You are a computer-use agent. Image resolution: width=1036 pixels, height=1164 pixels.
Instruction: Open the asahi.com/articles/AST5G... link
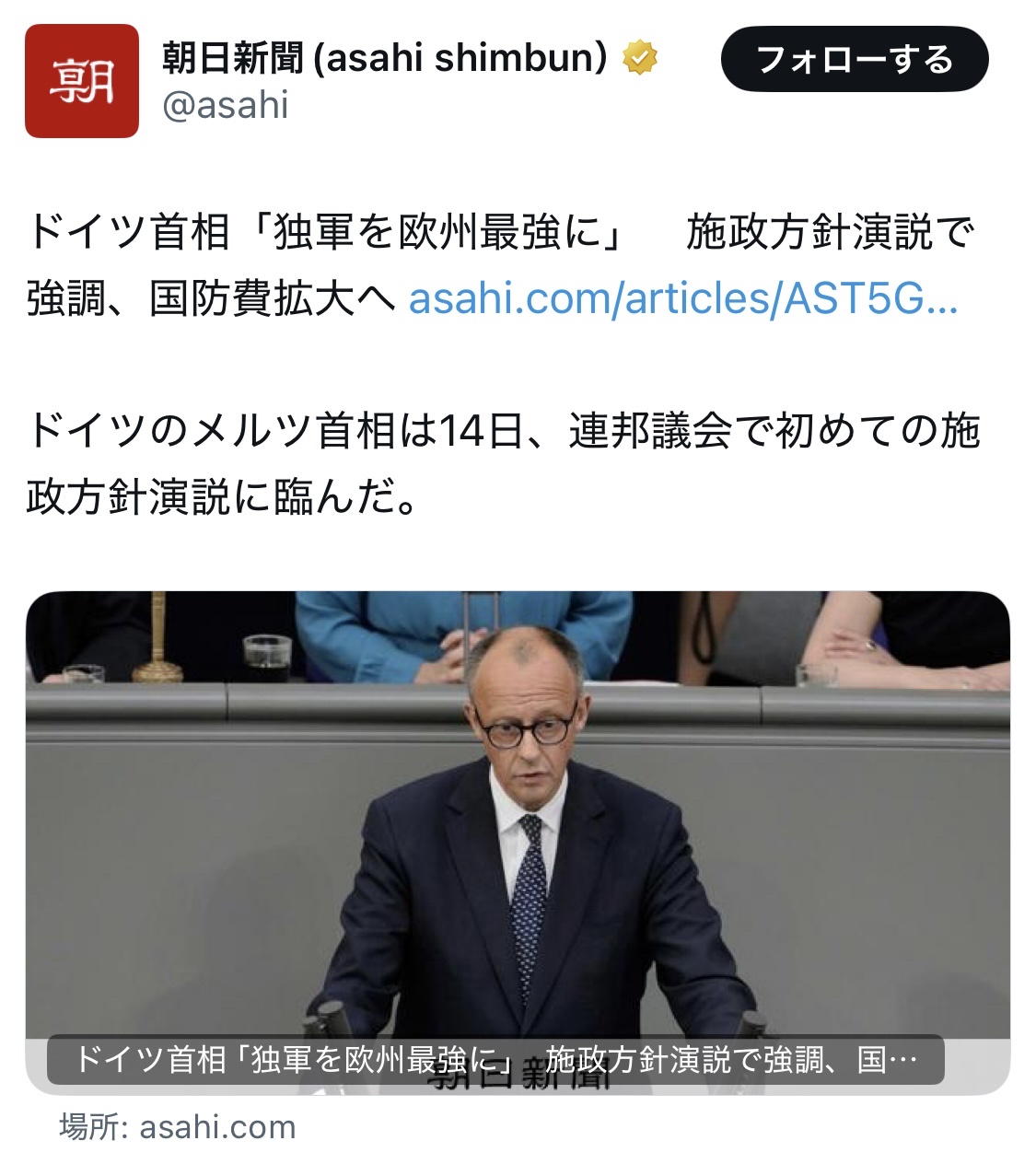point(682,298)
